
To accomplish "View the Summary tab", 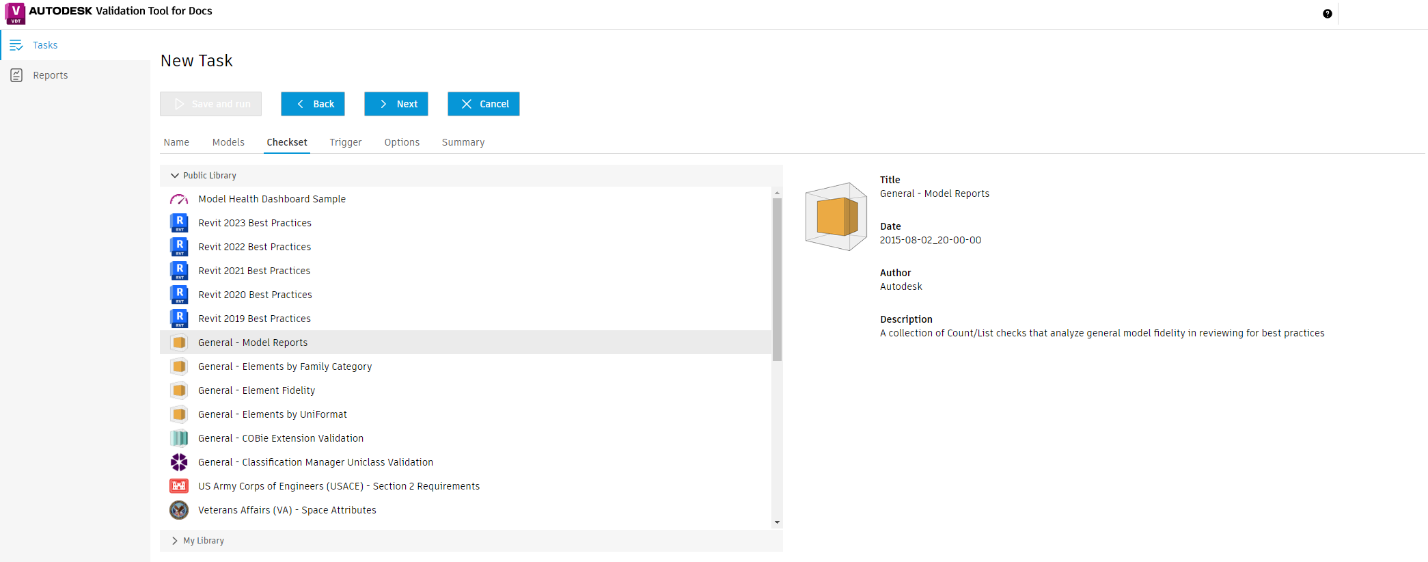I will (463, 142).
